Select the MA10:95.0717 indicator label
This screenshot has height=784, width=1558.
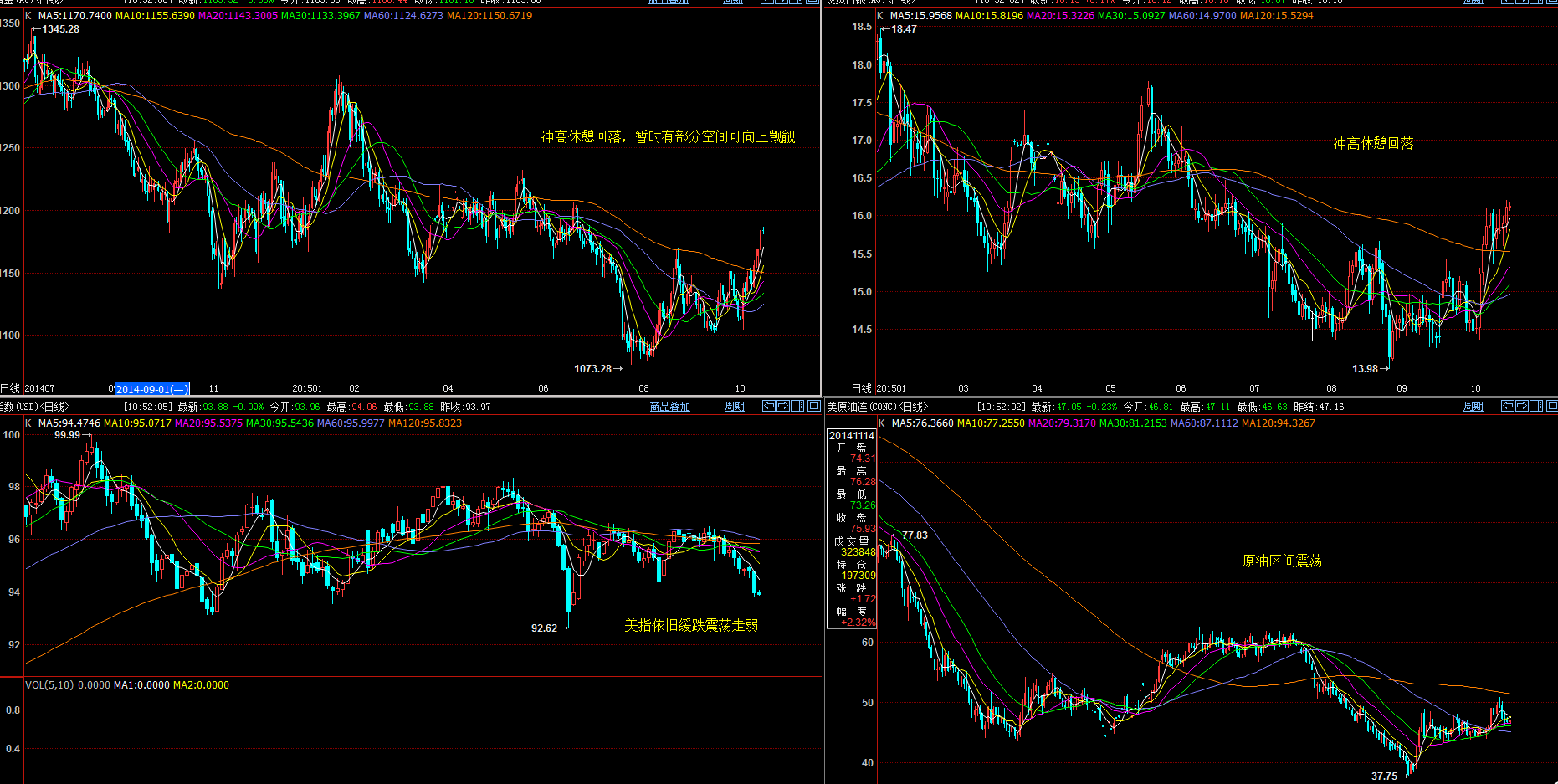click(x=137, y=423)
